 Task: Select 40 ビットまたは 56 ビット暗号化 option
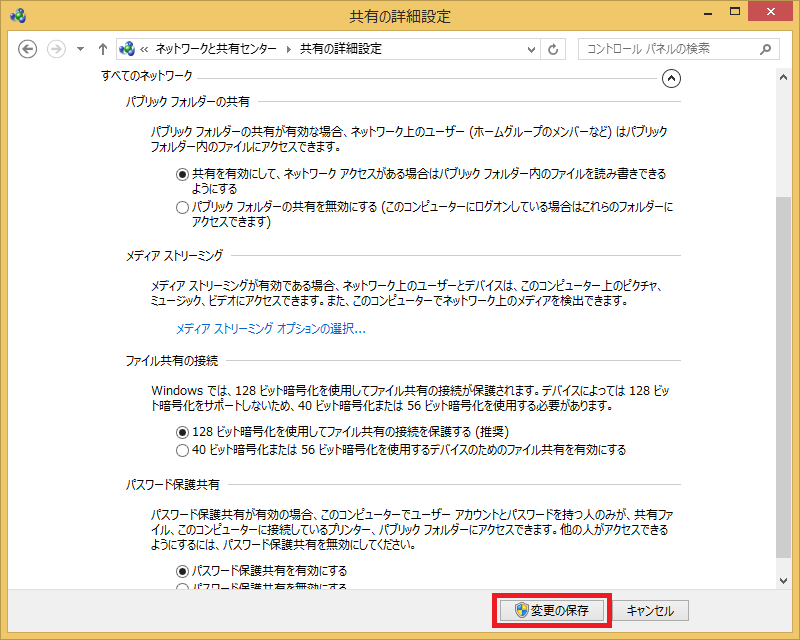tap(181, 450)
